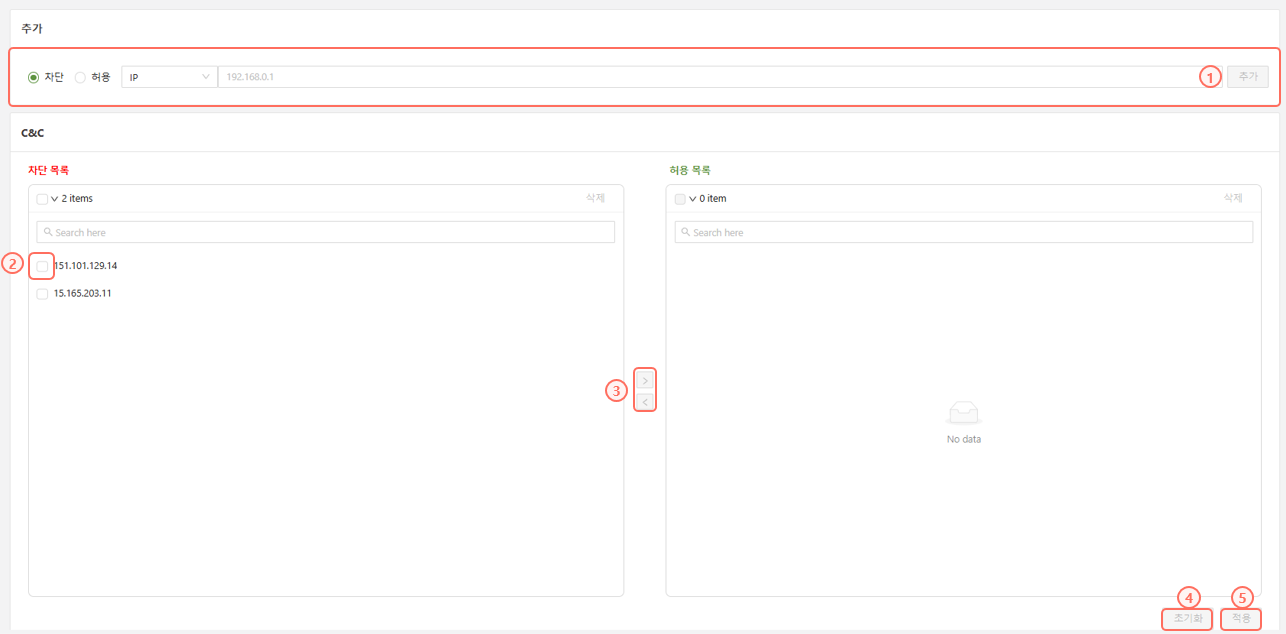Click the magnifier icon in block list search
Viewport: 1286px width, 634px height.
point(48,232)
